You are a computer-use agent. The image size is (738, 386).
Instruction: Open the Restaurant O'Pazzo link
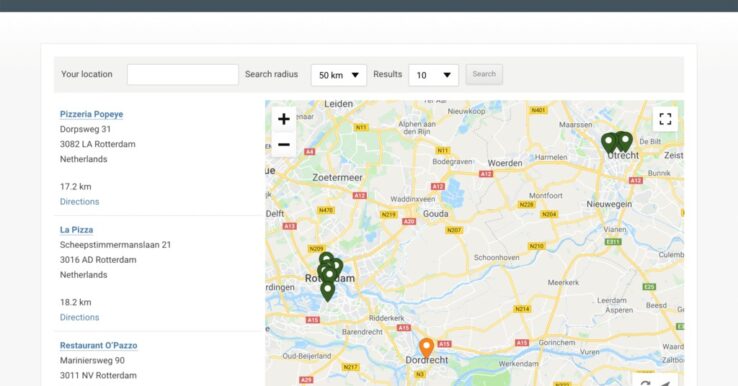coord(98,346)
